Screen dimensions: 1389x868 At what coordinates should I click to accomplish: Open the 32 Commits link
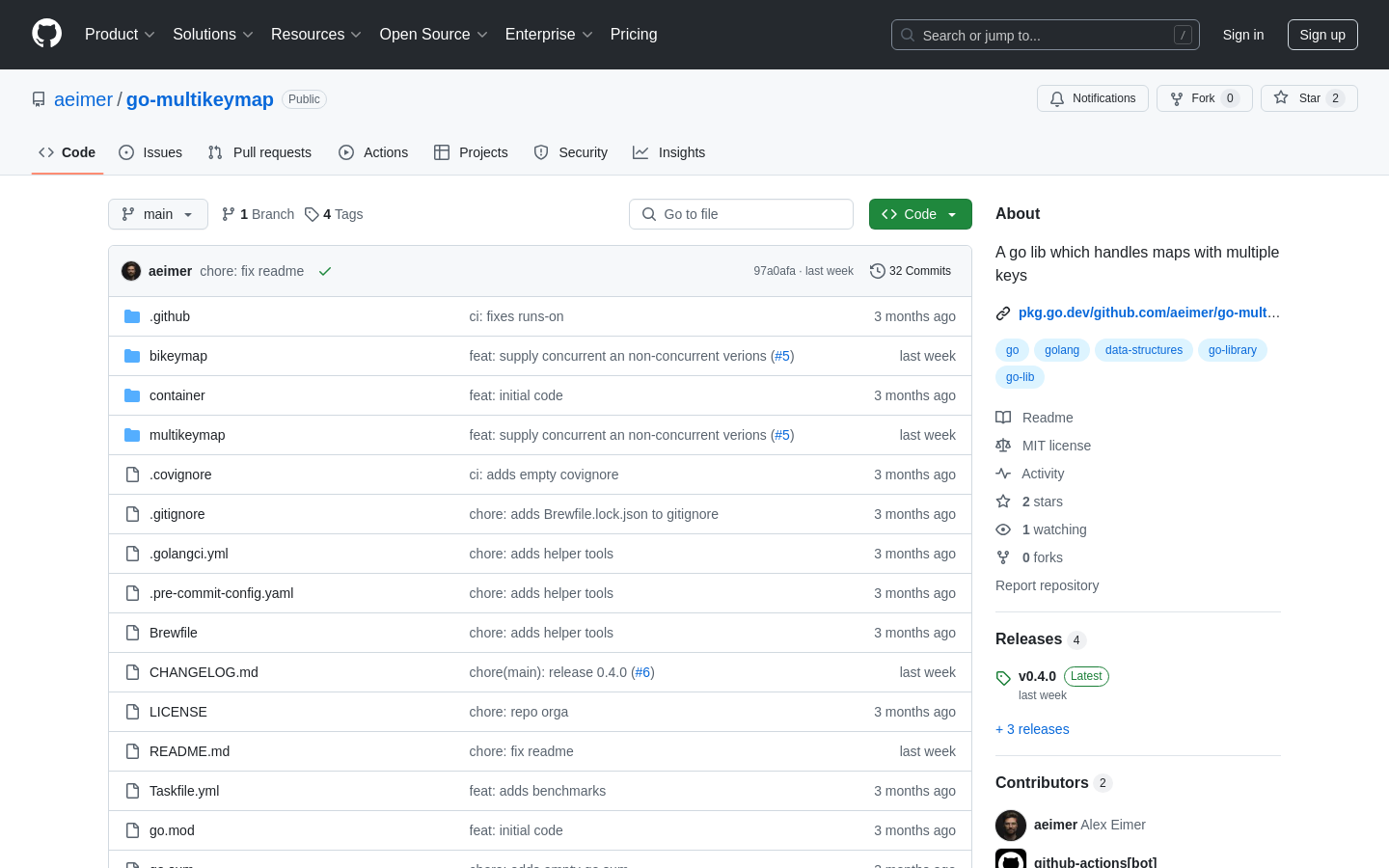click(x=911, y=271)
